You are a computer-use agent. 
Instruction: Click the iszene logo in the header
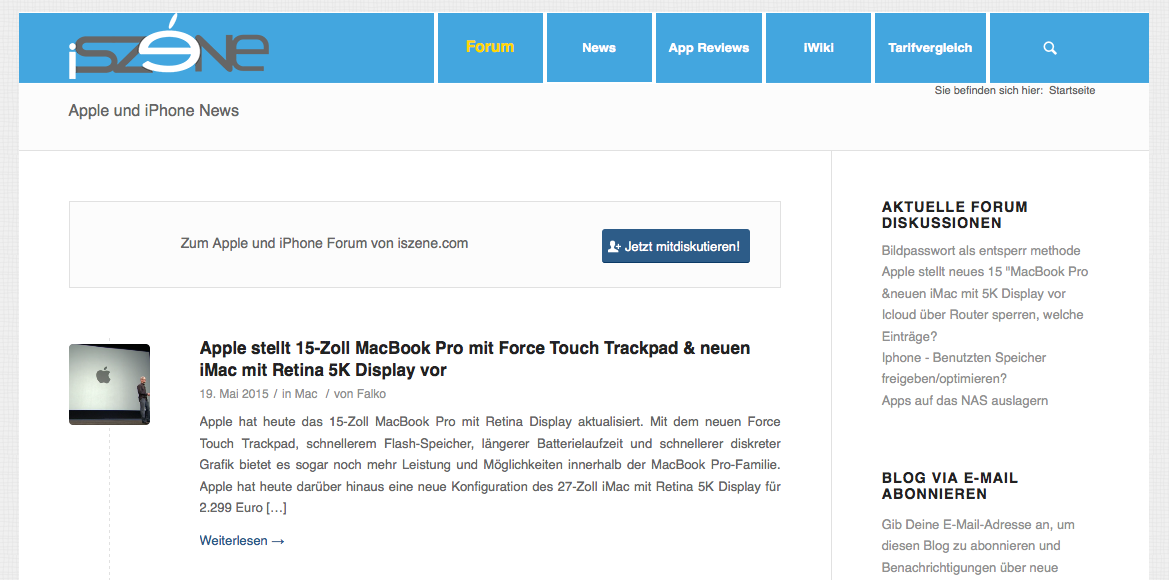coord(168,47)
